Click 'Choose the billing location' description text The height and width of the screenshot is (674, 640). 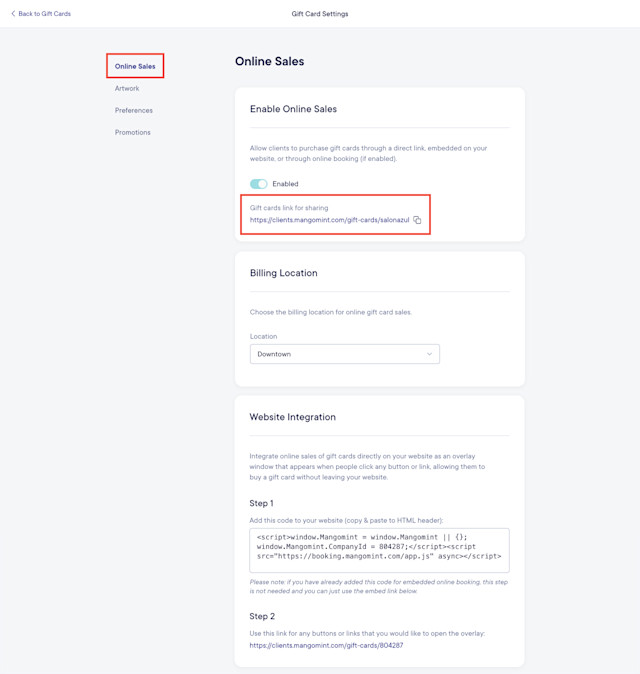(x=331, y=312)
